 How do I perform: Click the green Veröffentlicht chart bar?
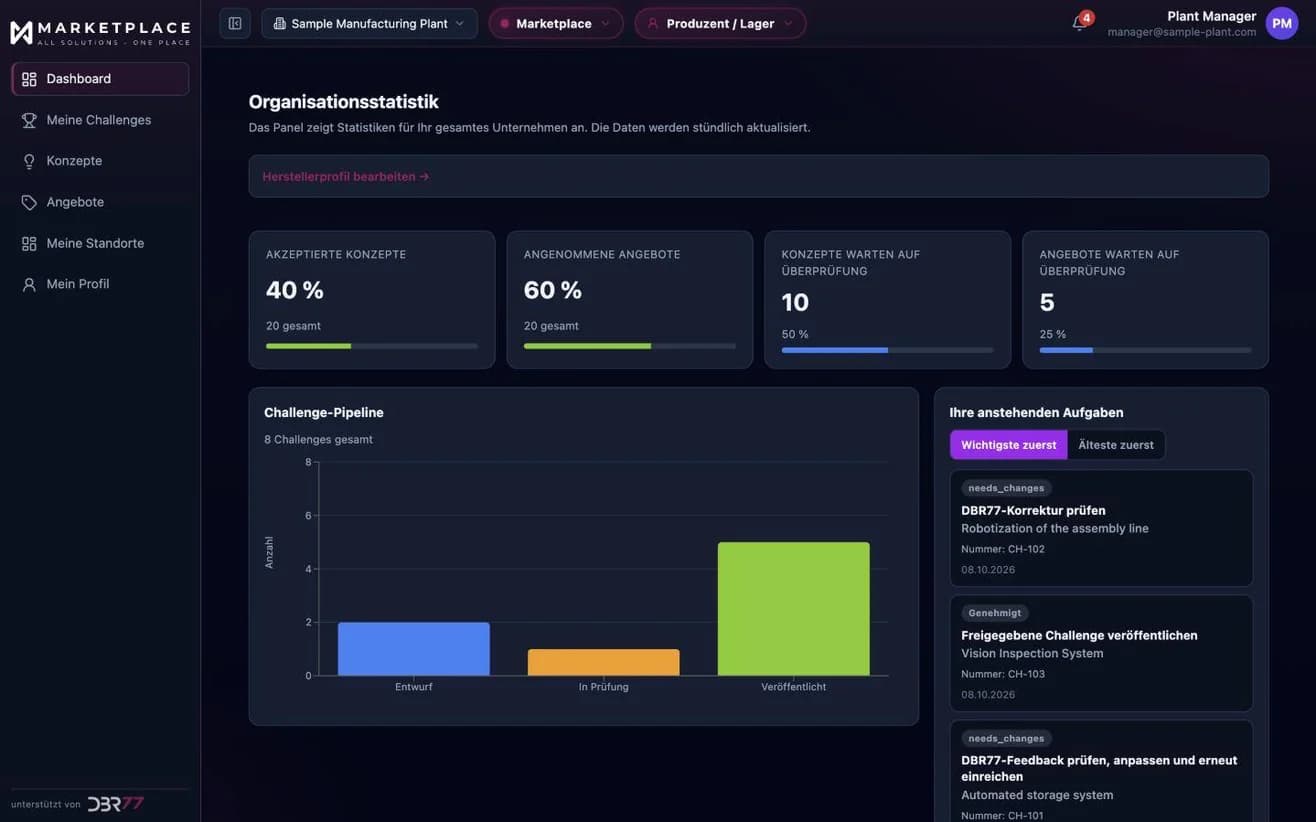[794, 609]
